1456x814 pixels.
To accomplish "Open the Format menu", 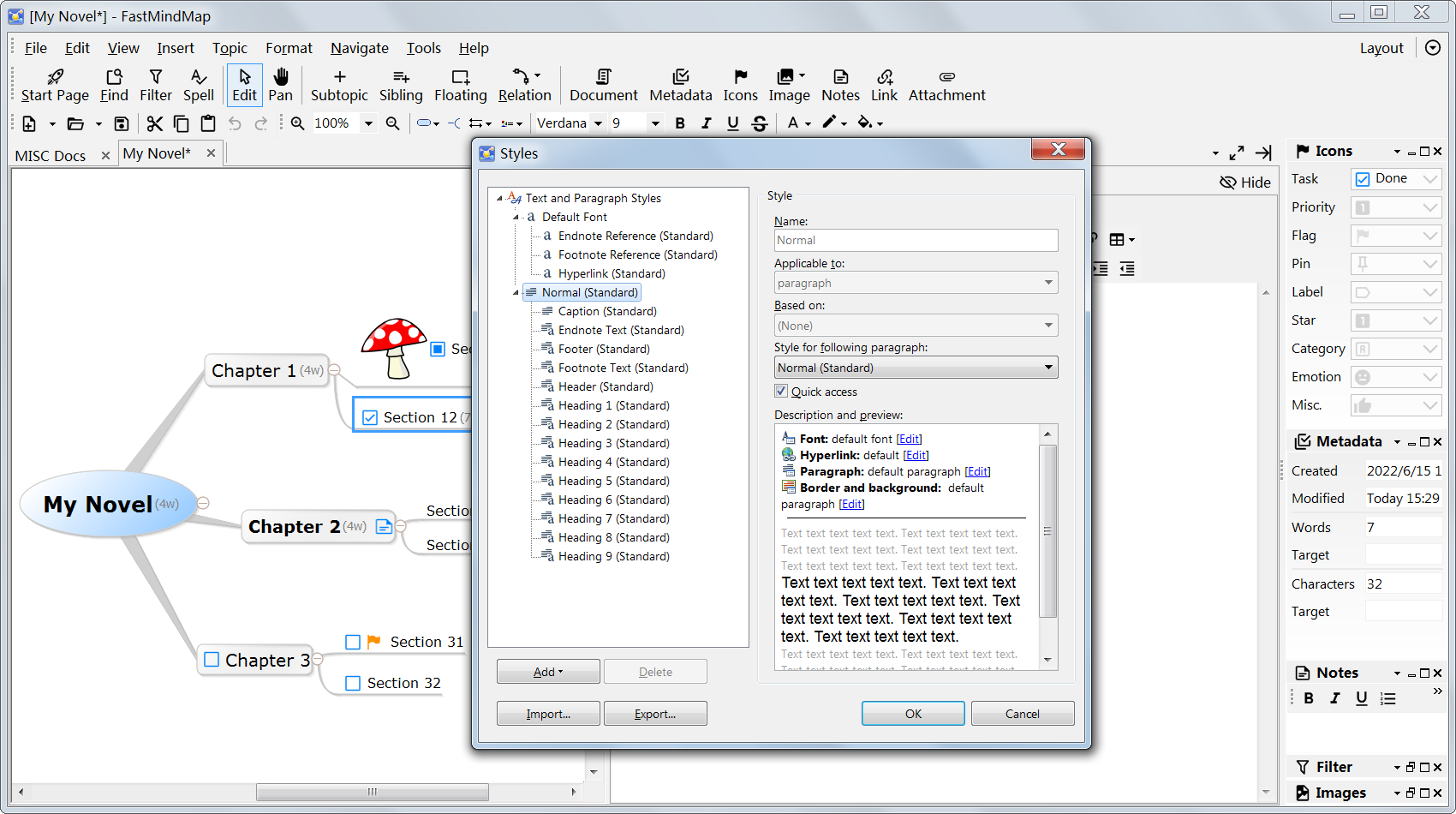I will pos(289,48).
